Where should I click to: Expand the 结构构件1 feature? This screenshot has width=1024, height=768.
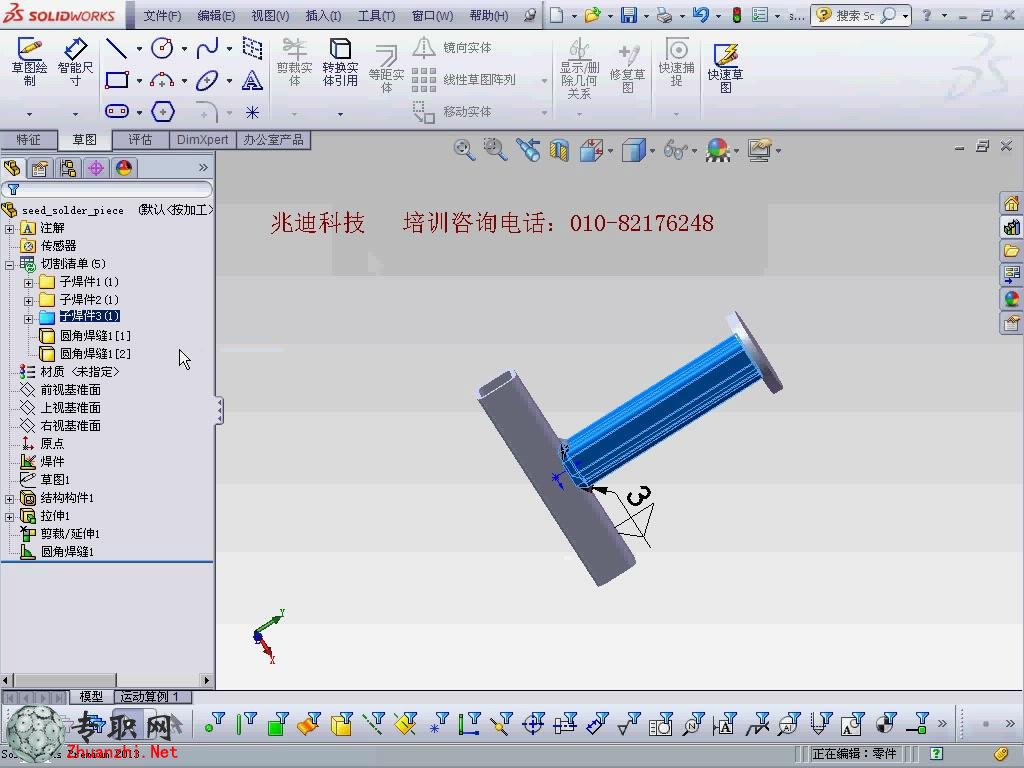click(9, 499)
